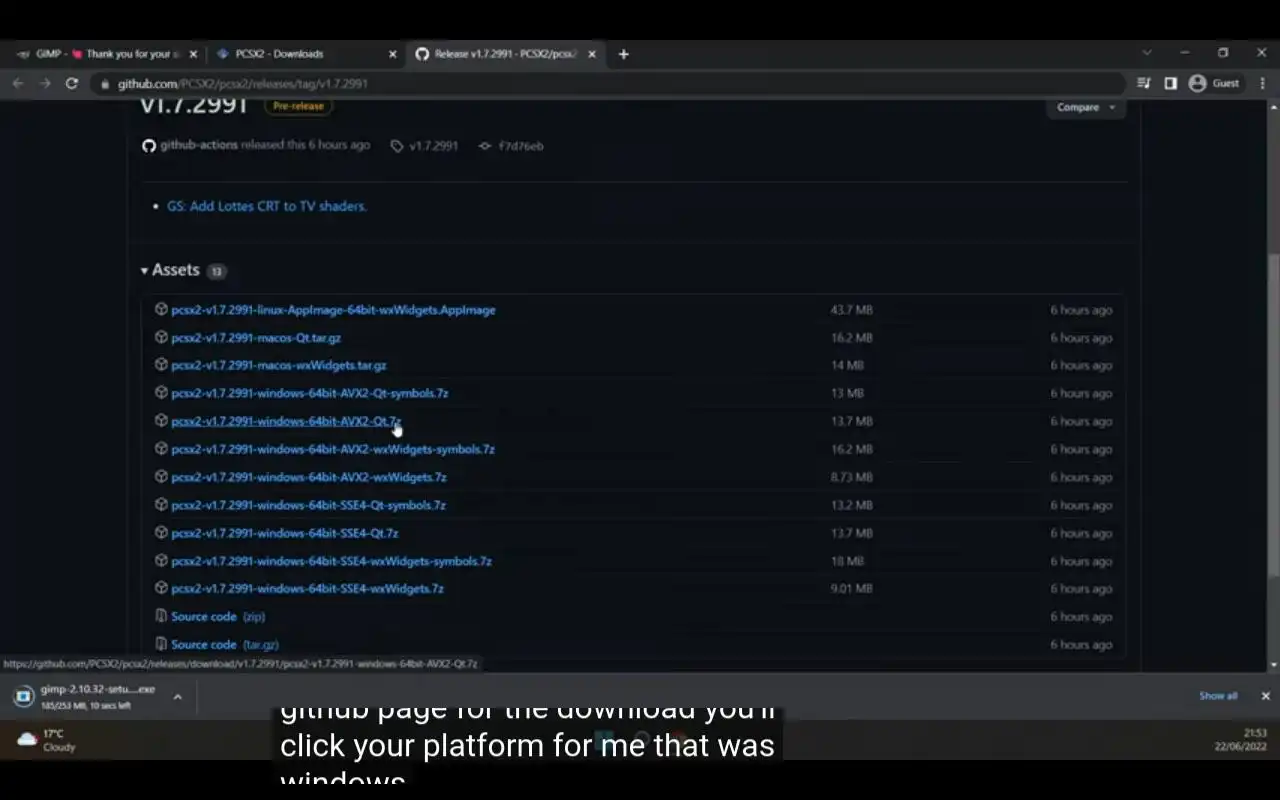This screenshot has width=1280, height=800.
Task: Download windows-64bit-SSE4-Qt.7z asset
Action: click(x=285, y=534)
